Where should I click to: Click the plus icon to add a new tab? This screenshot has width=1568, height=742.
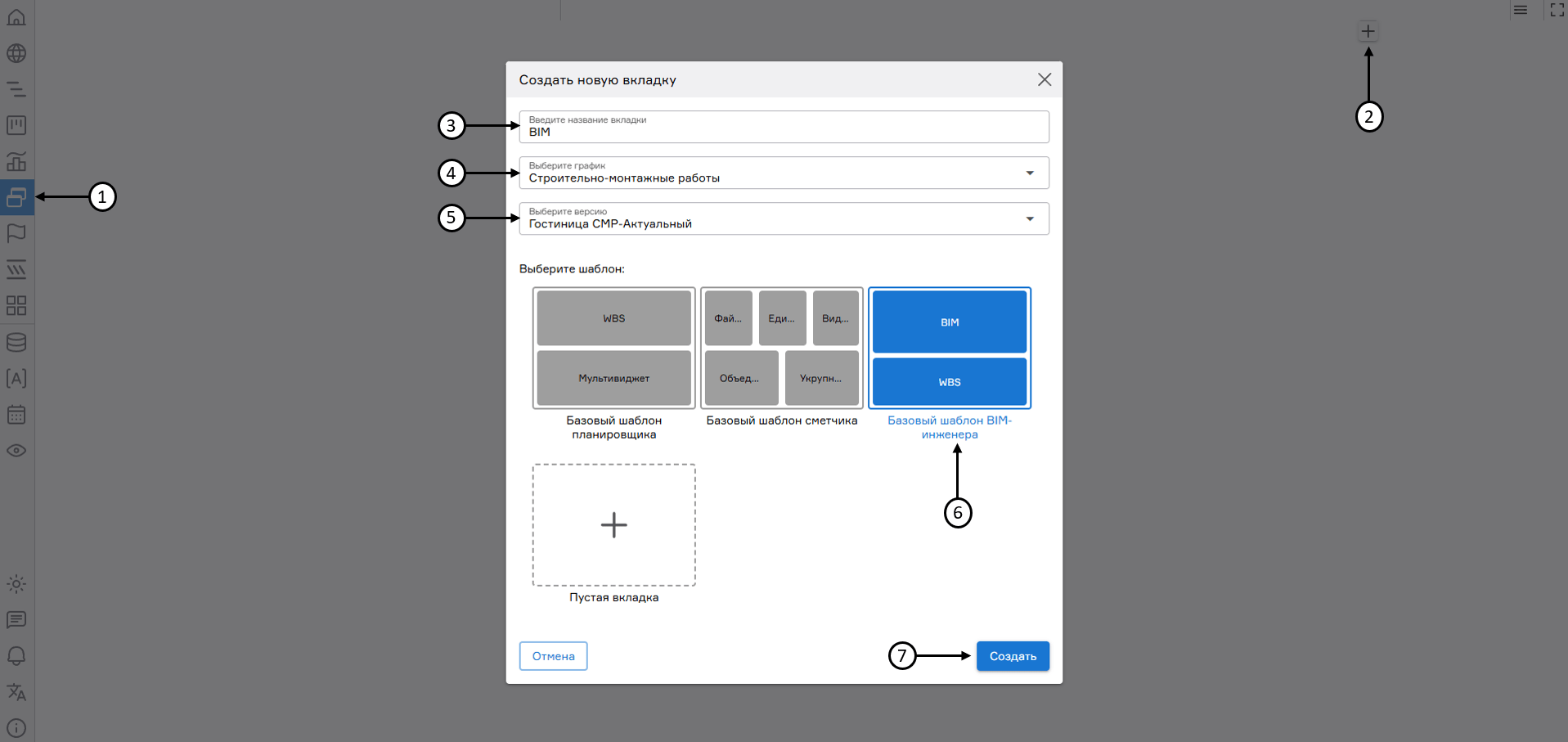(x=1368, y=30)
